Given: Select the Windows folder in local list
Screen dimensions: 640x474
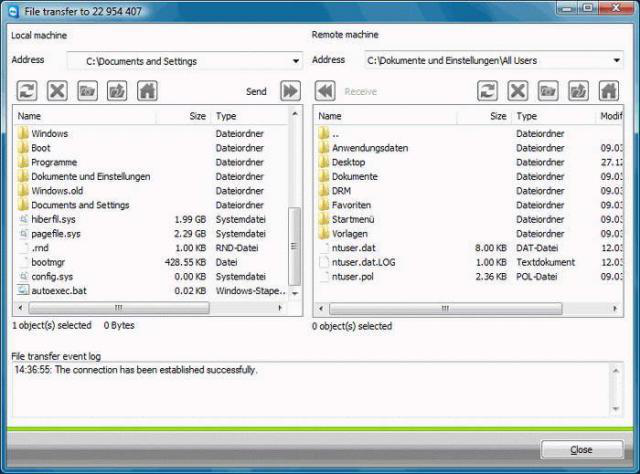Looking at the screenshot, I should [x=49, y=134].
